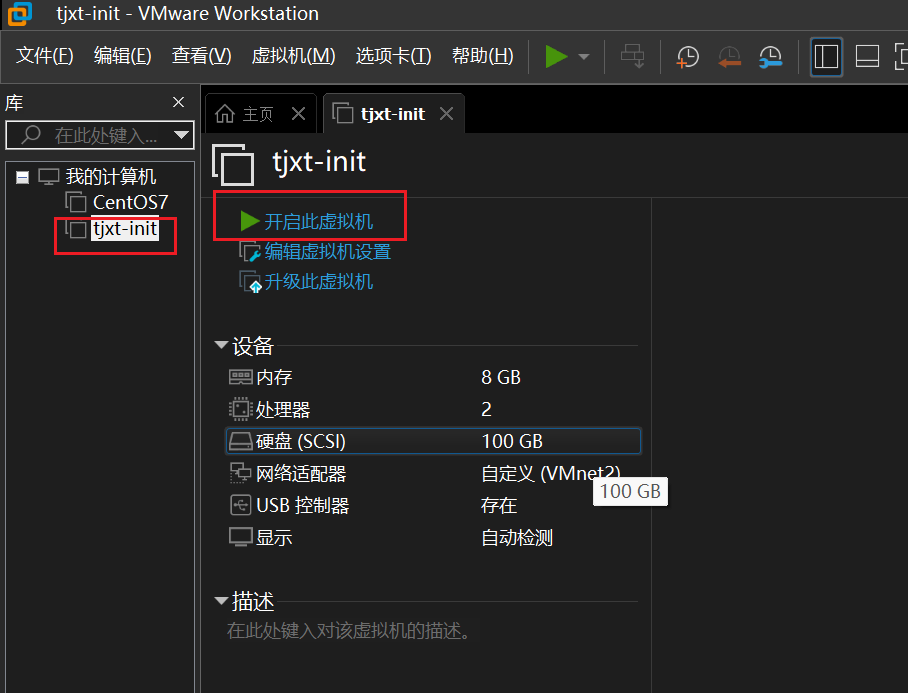
Task: Click the upgrade arrow icon beside 升级此虚拟机
Action: (250, 282)
